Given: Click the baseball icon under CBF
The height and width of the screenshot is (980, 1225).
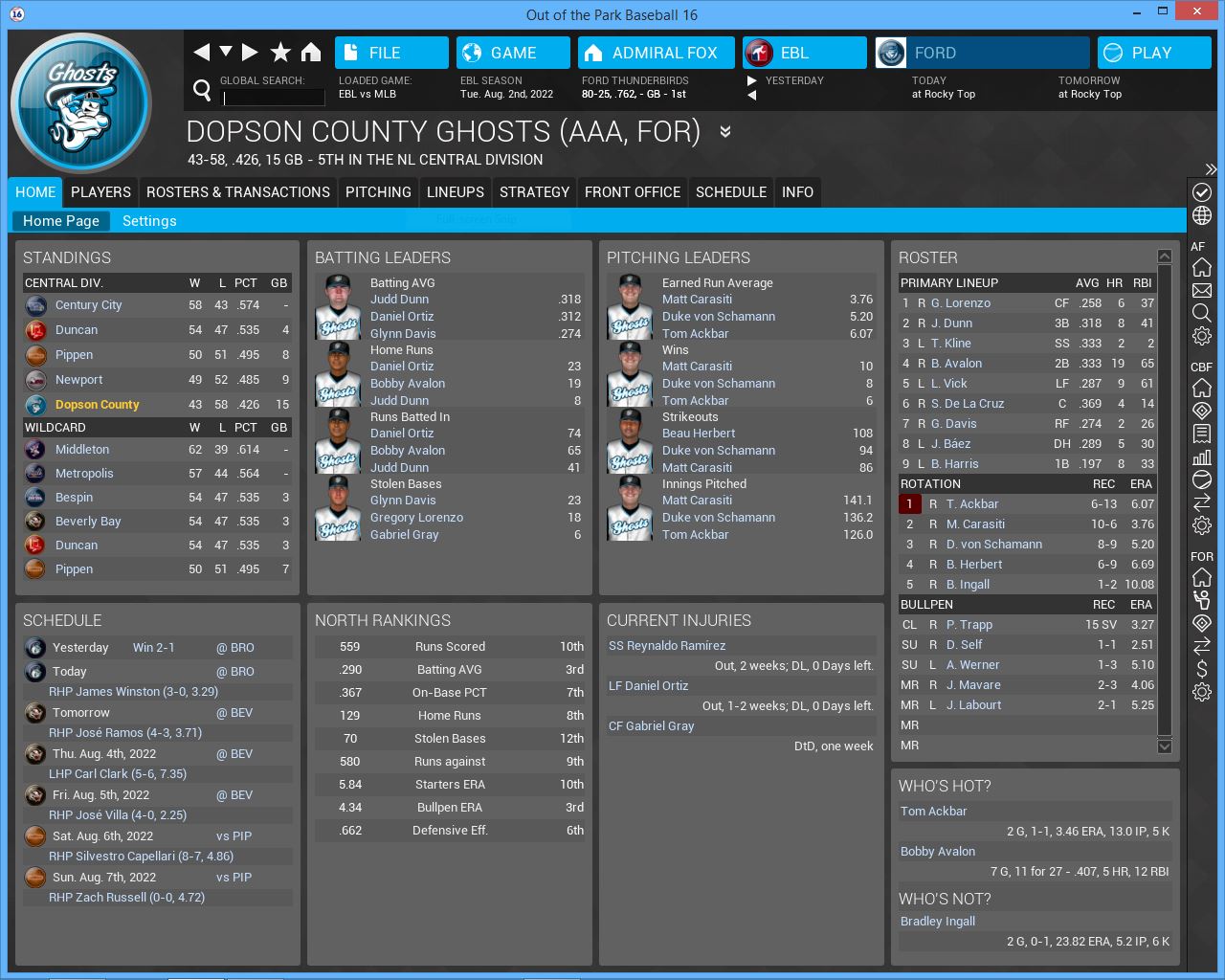Looking at the screenshot, I should pos(1202,479).
